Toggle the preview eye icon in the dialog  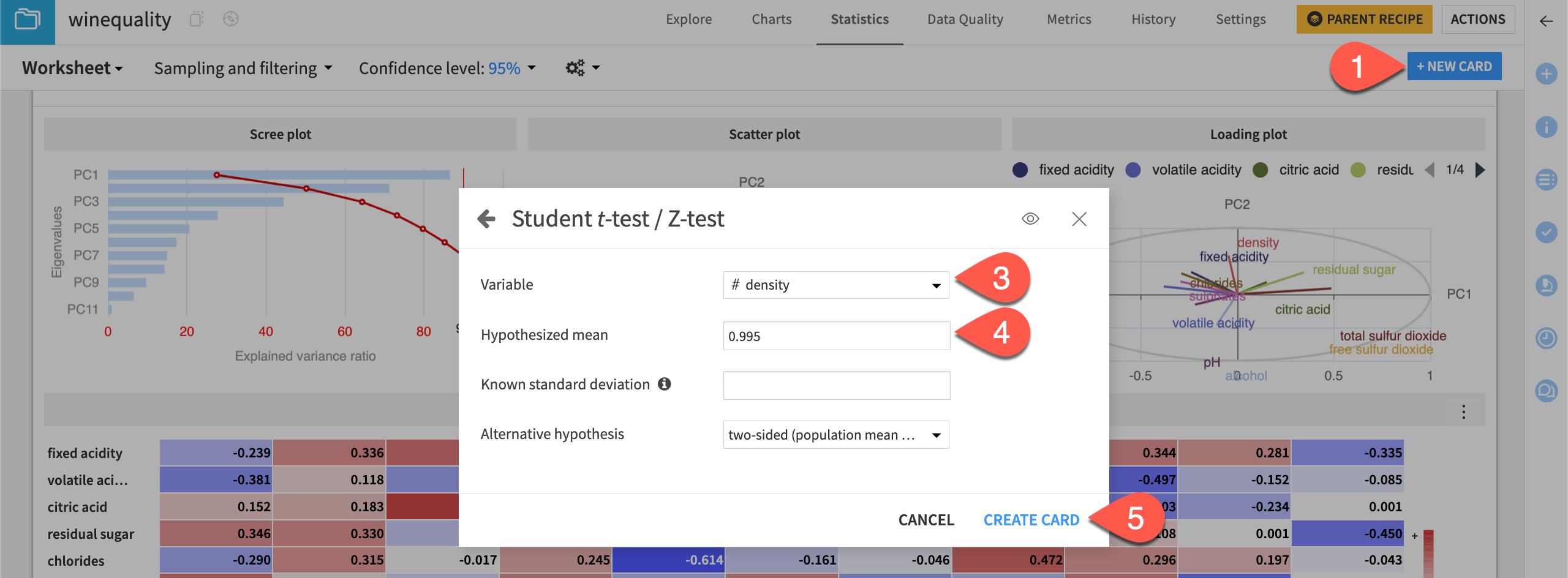pos(1030,219)
